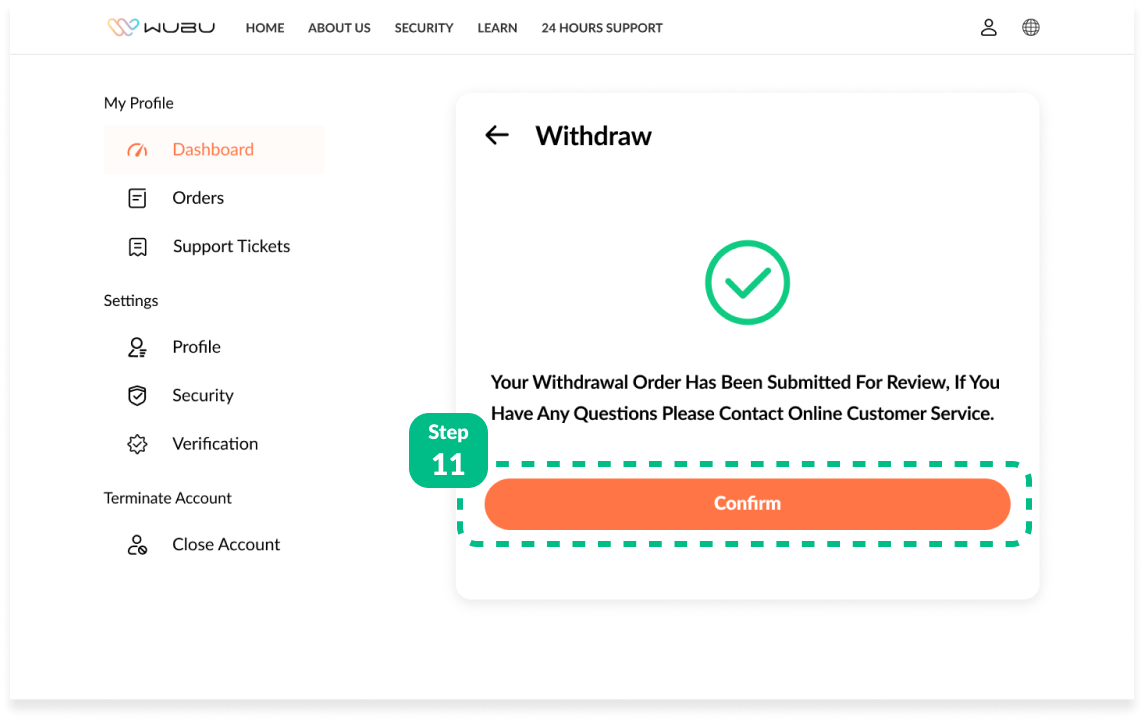Go to ABOUT US page
The width and height of the screenshot is (1144, 720).
[x=339, y=28]
